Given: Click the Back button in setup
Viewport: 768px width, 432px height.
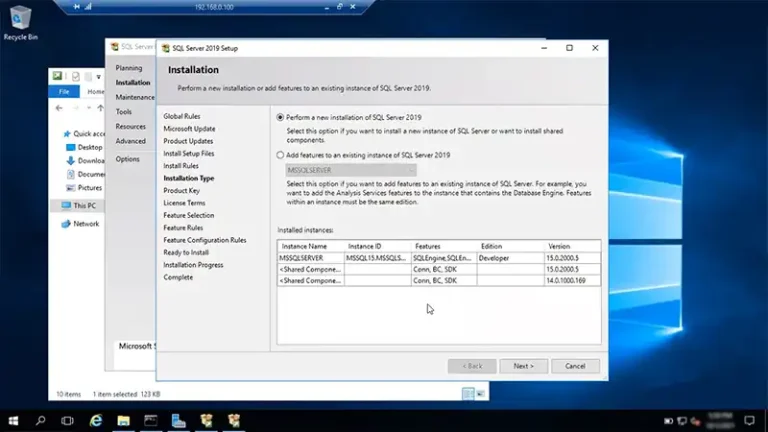Looking at the screenshot, I should coord(472,366).
